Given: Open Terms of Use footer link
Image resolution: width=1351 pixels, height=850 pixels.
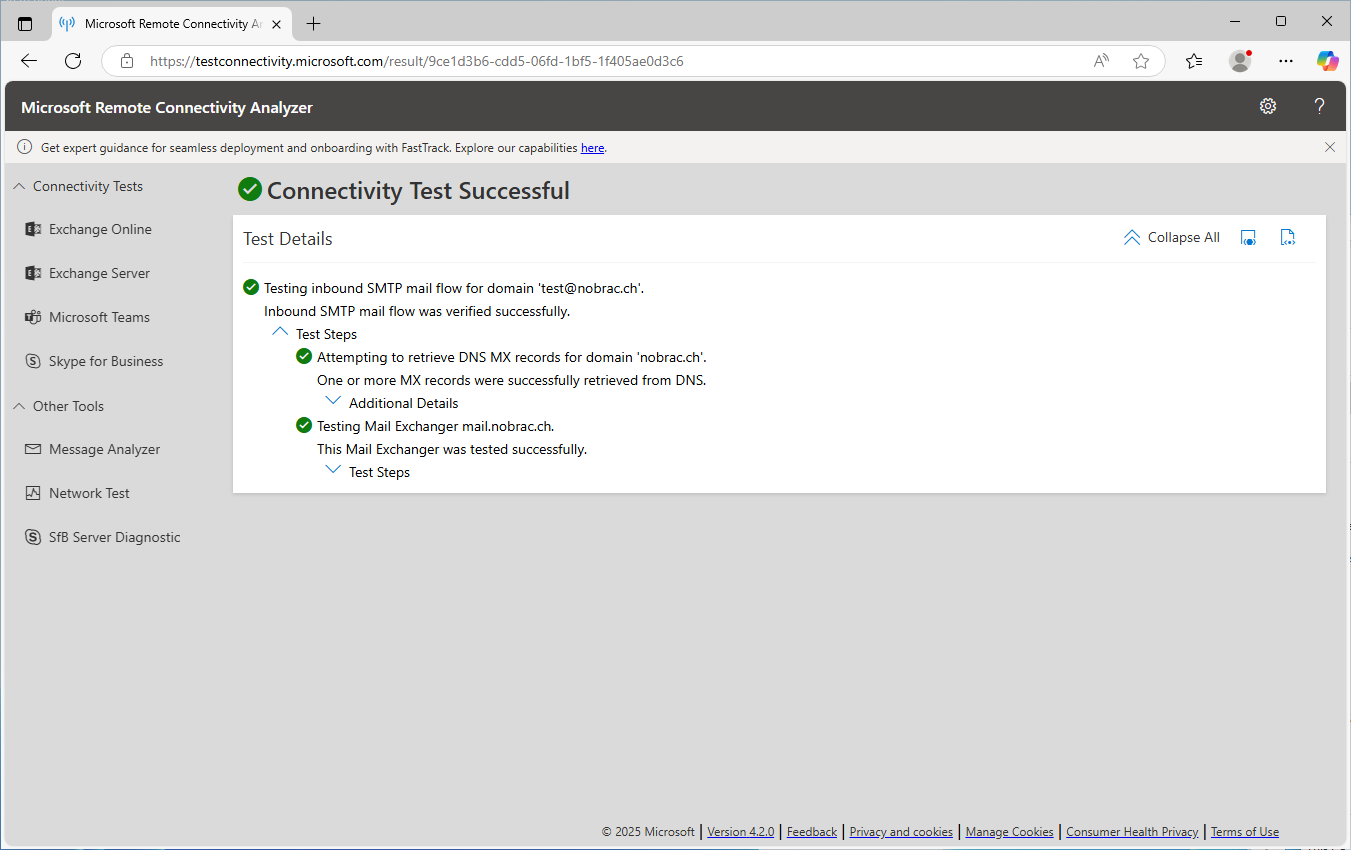Looking at the screenshot, I should [1245, 832].
